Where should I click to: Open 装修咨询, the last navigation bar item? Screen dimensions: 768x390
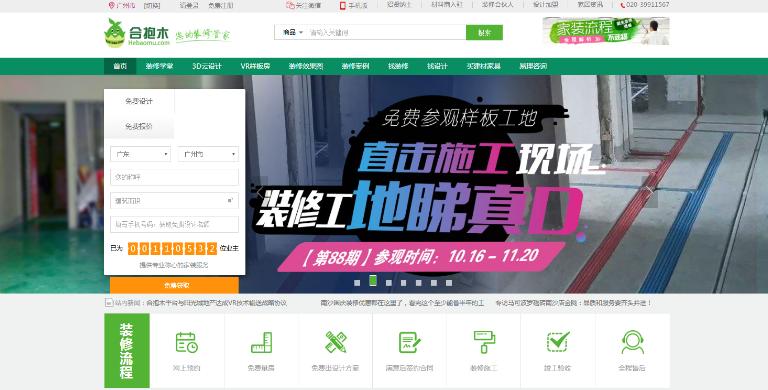[533, 66]
